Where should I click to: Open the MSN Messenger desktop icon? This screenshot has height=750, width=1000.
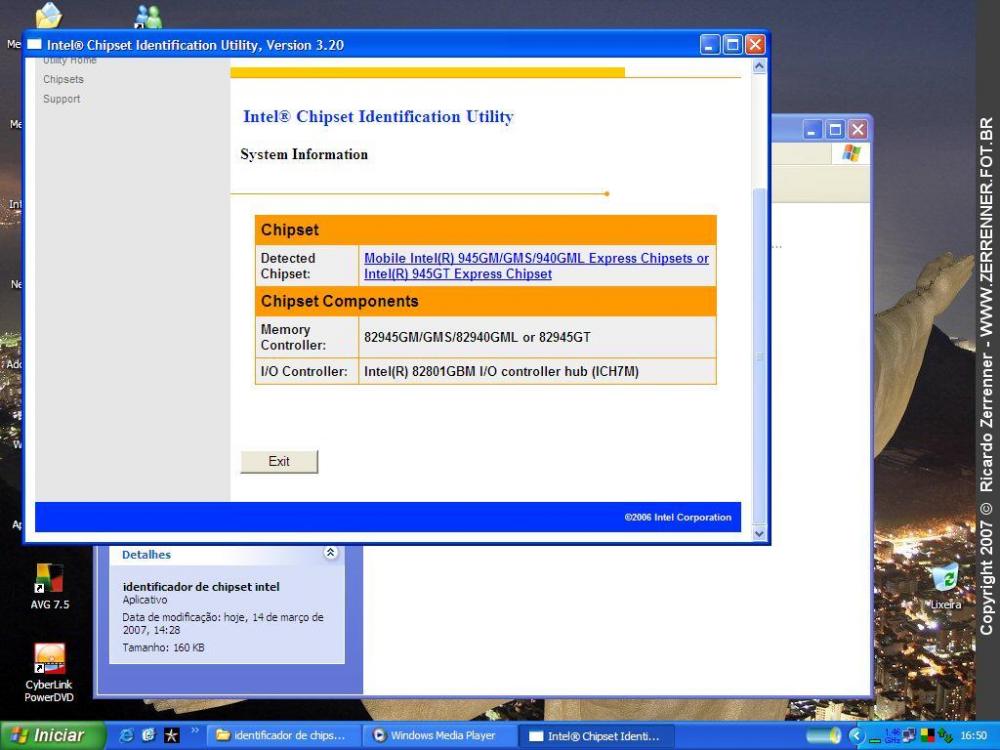point(148,17)
